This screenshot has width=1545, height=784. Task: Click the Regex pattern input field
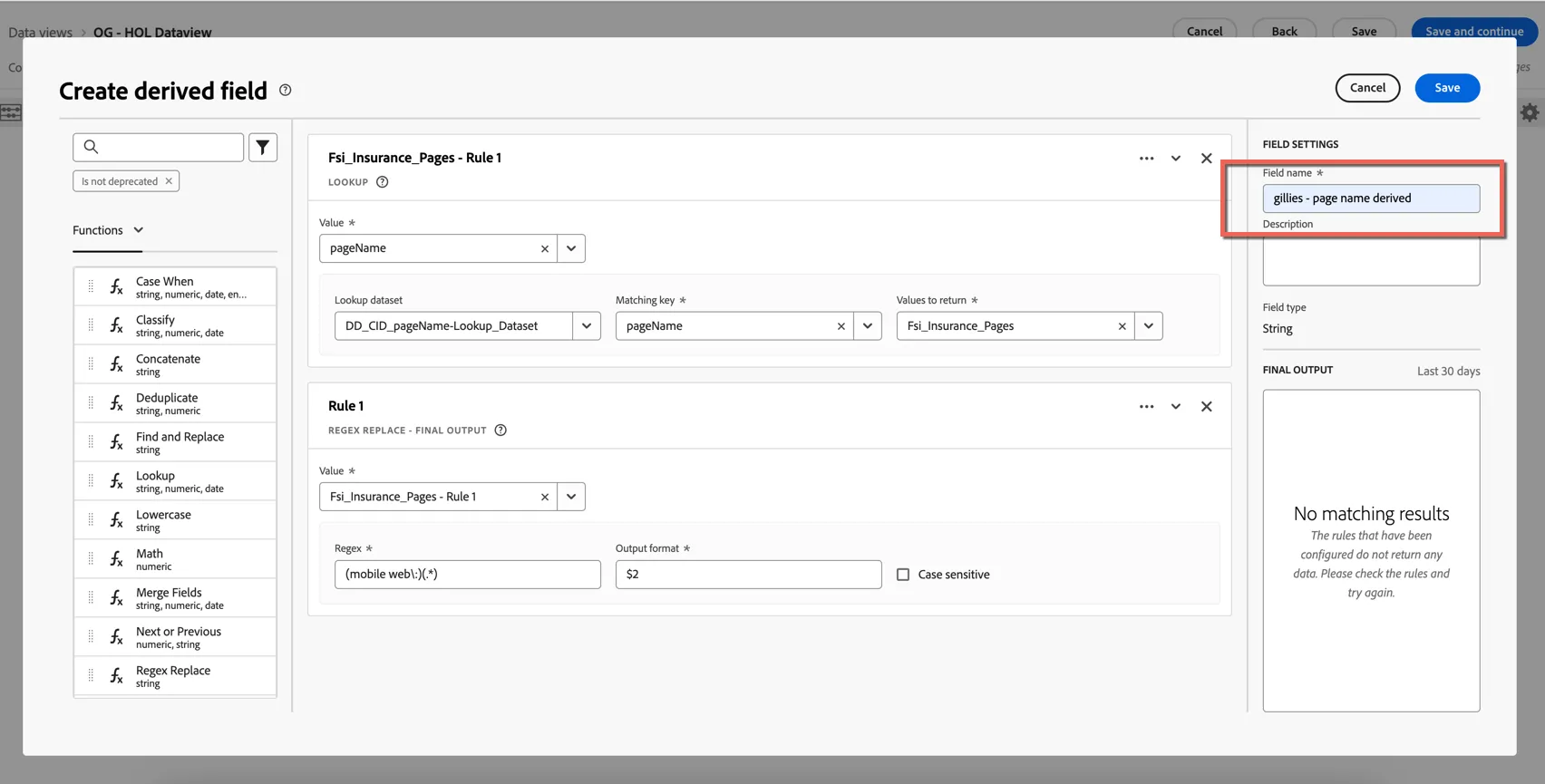tap(468, 575)
